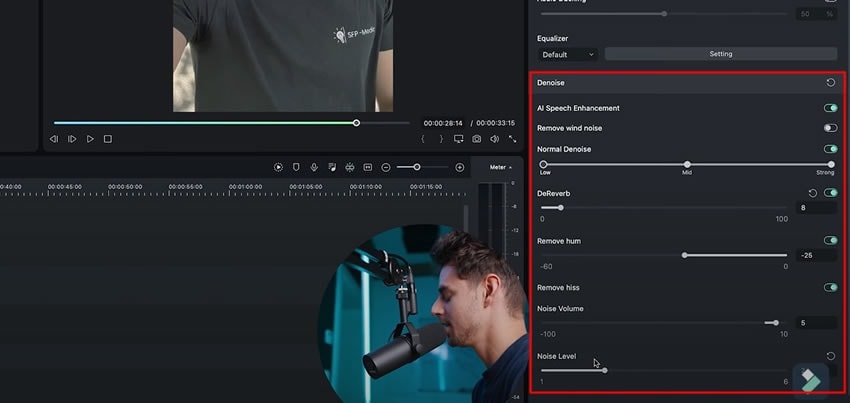Stop preview playback

coord(108,139)
